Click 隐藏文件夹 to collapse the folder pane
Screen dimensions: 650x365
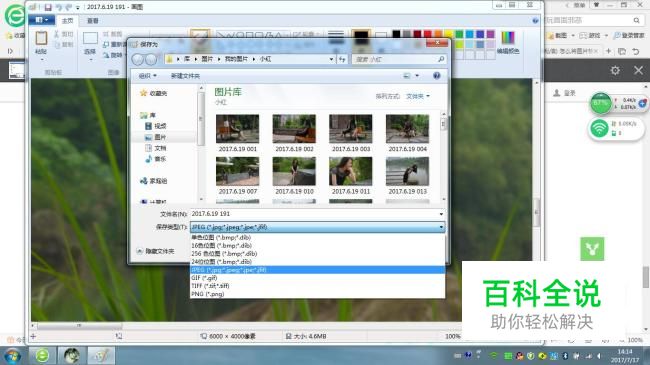coord(155,251)
